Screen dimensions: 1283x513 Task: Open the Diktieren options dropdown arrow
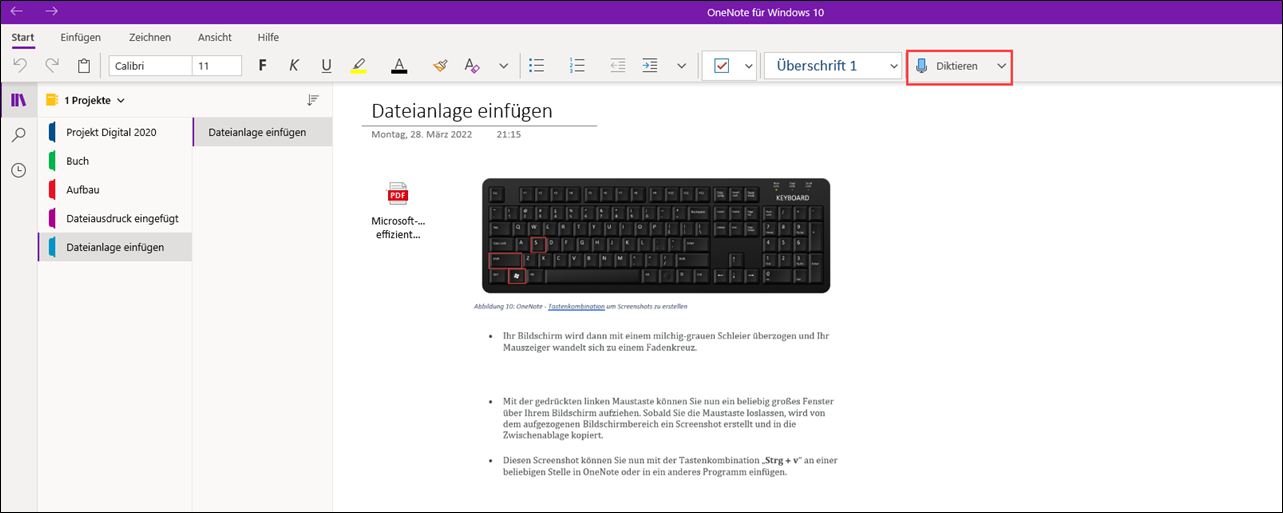(x=1001, y=66)
